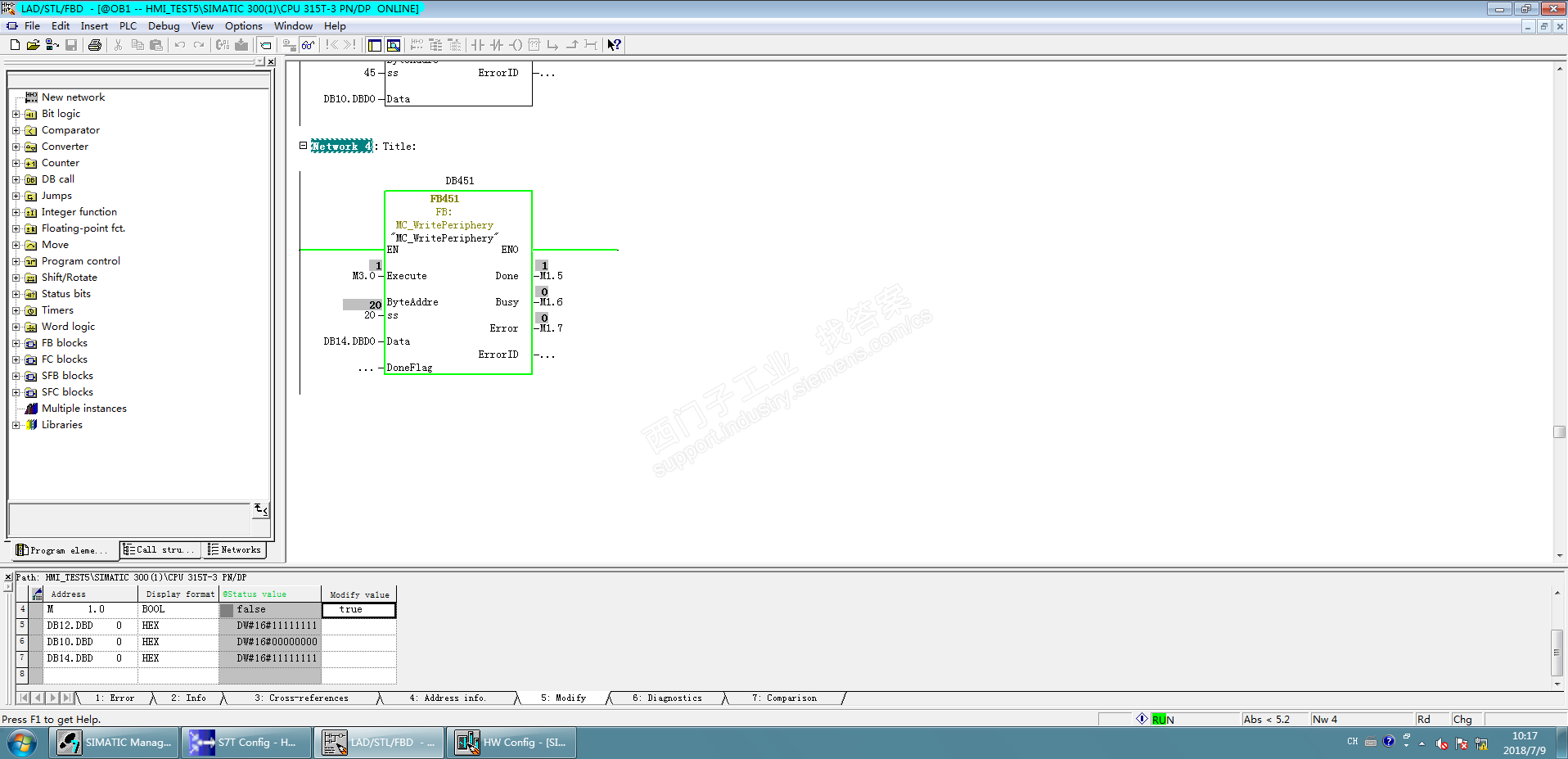Expand the Counter tree node
Viewport: 1568px width, 759px height.
tap(16, 163)
